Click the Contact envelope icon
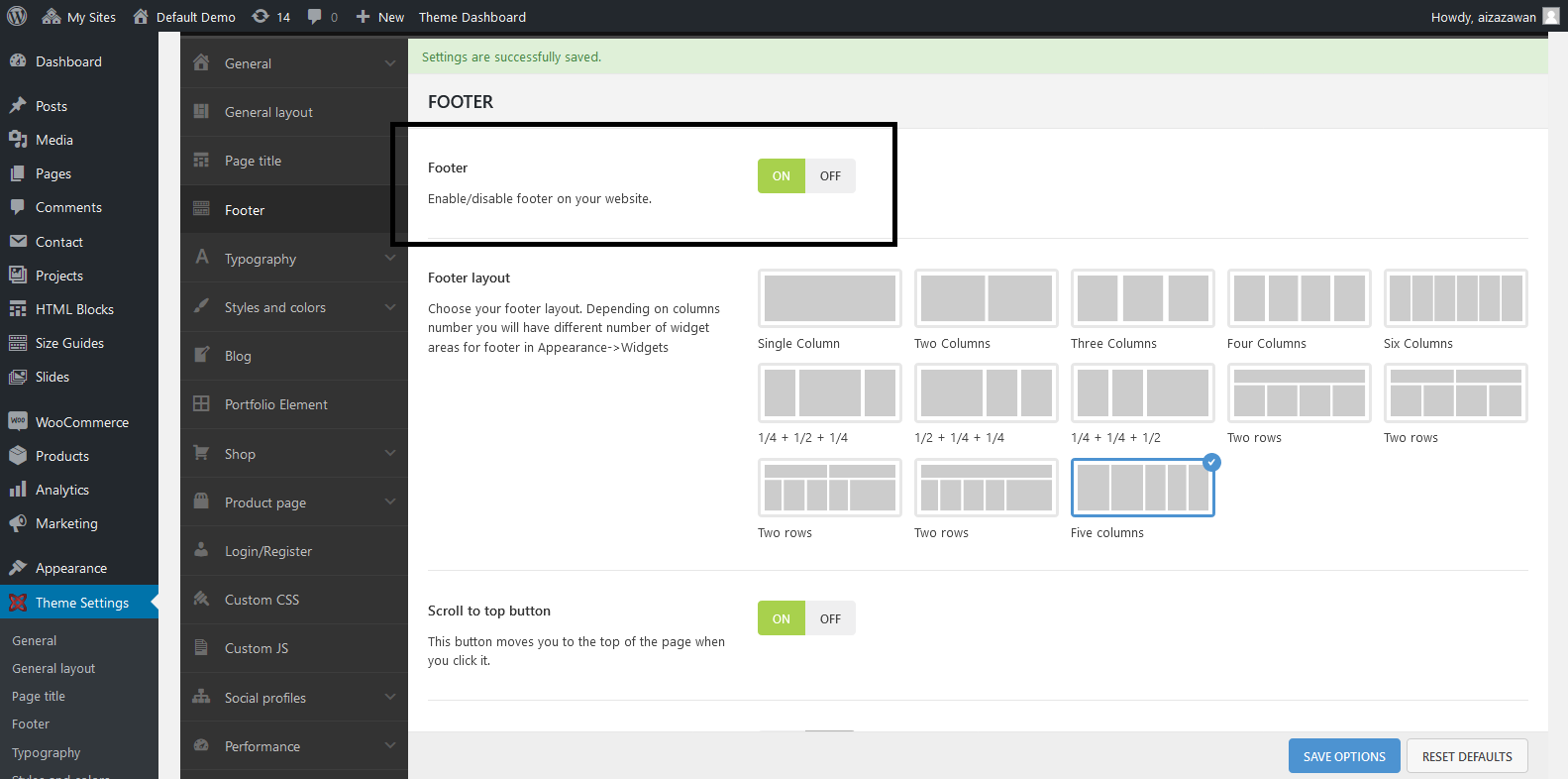Viewport: 1568px width, 779px height. 18,242
